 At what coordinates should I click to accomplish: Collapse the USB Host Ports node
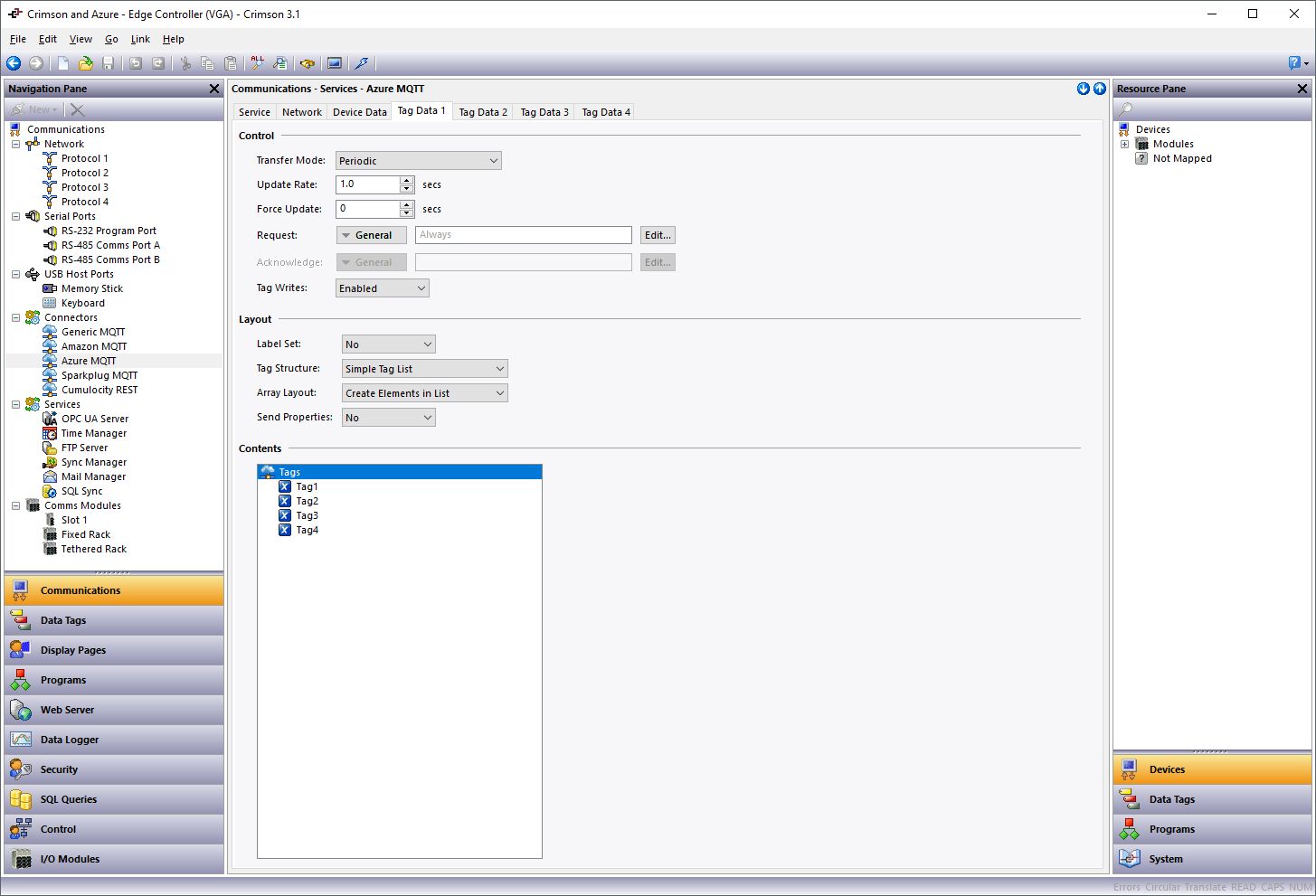pos(15,274)
